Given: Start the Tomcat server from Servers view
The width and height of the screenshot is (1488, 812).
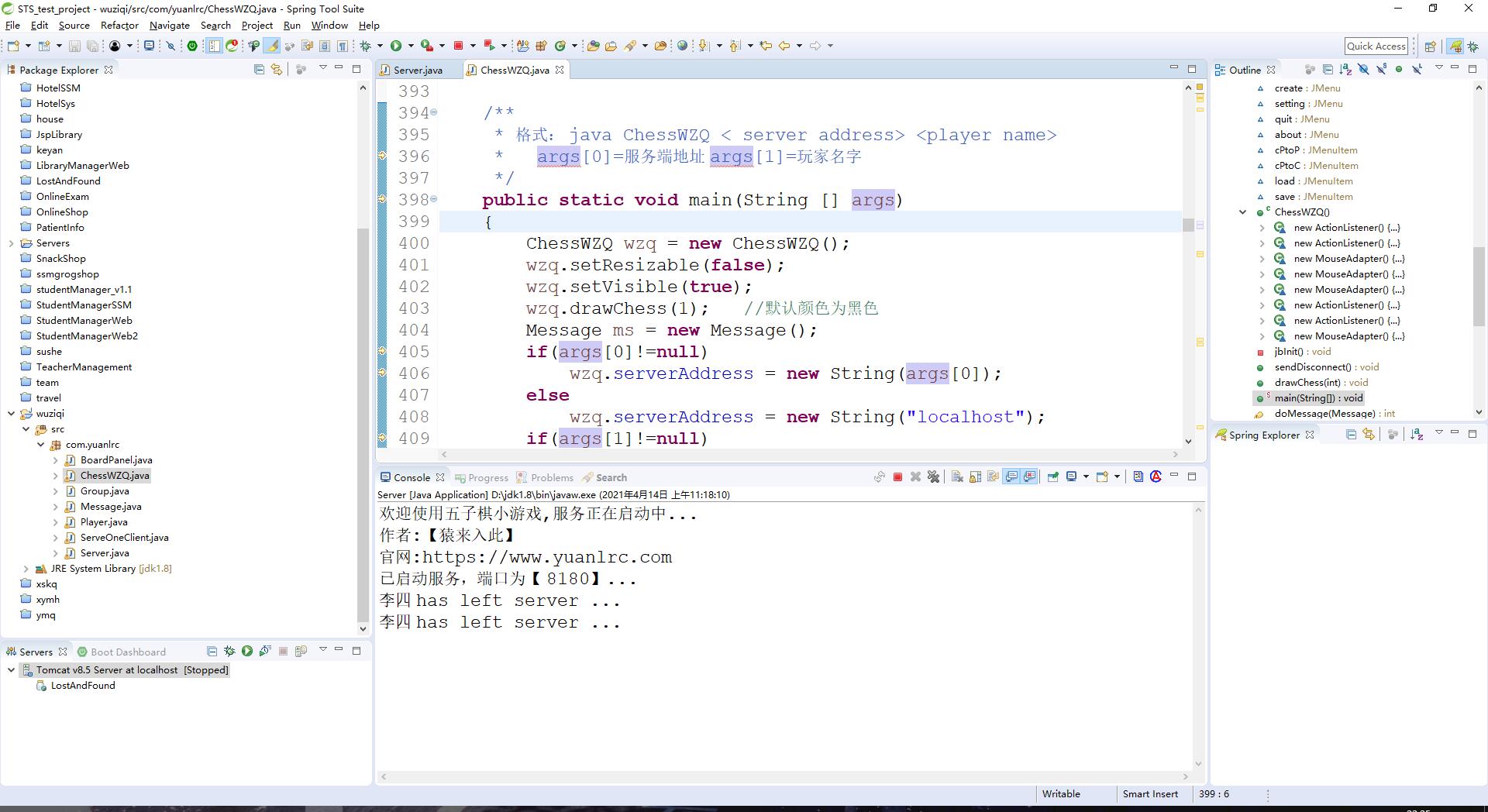Looking at the screenshot, I should click(247, 652).
